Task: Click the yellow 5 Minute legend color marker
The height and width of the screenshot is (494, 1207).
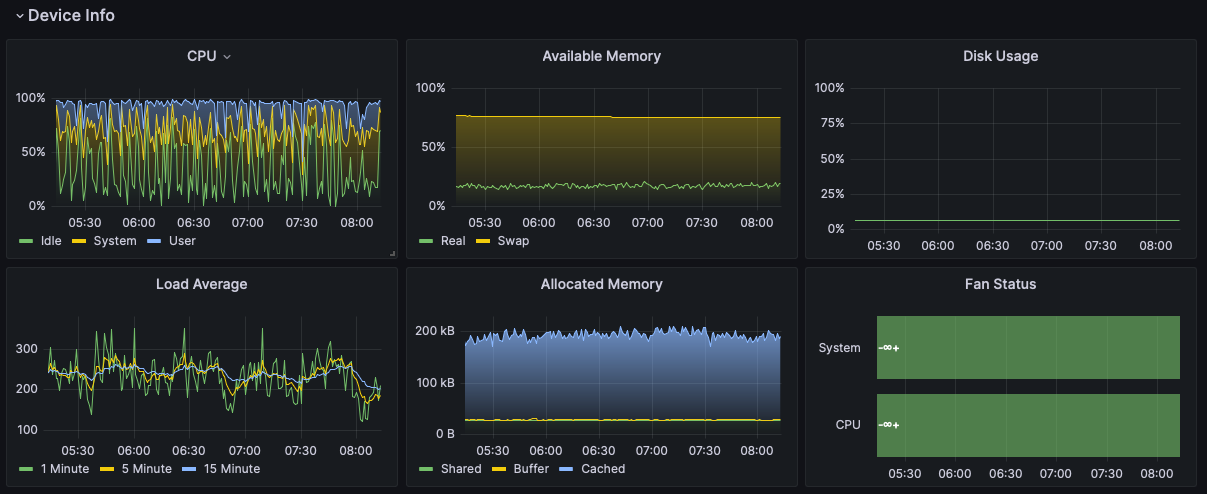Action: pyautogui.click(x=103, y=469)
